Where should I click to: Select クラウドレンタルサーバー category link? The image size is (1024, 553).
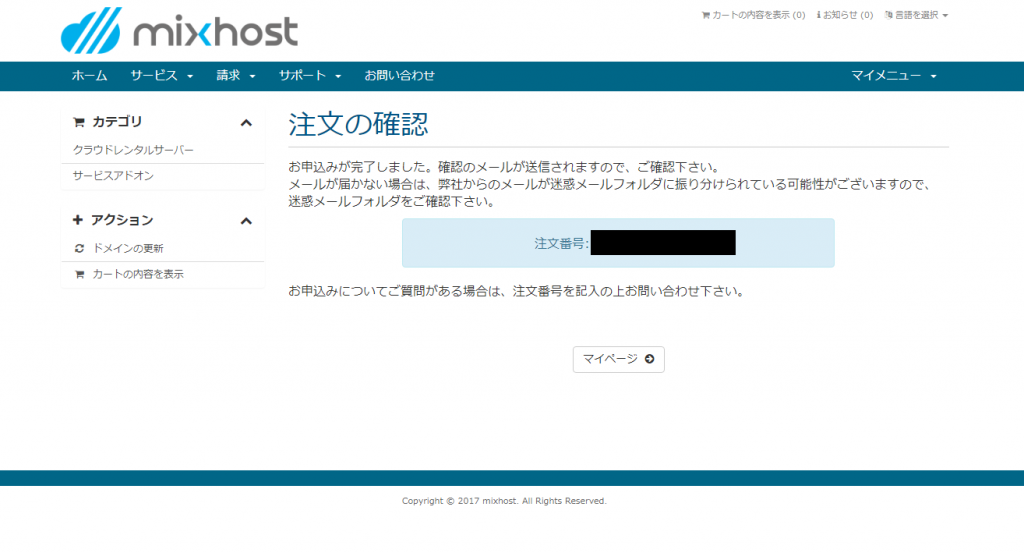point(133,150)
